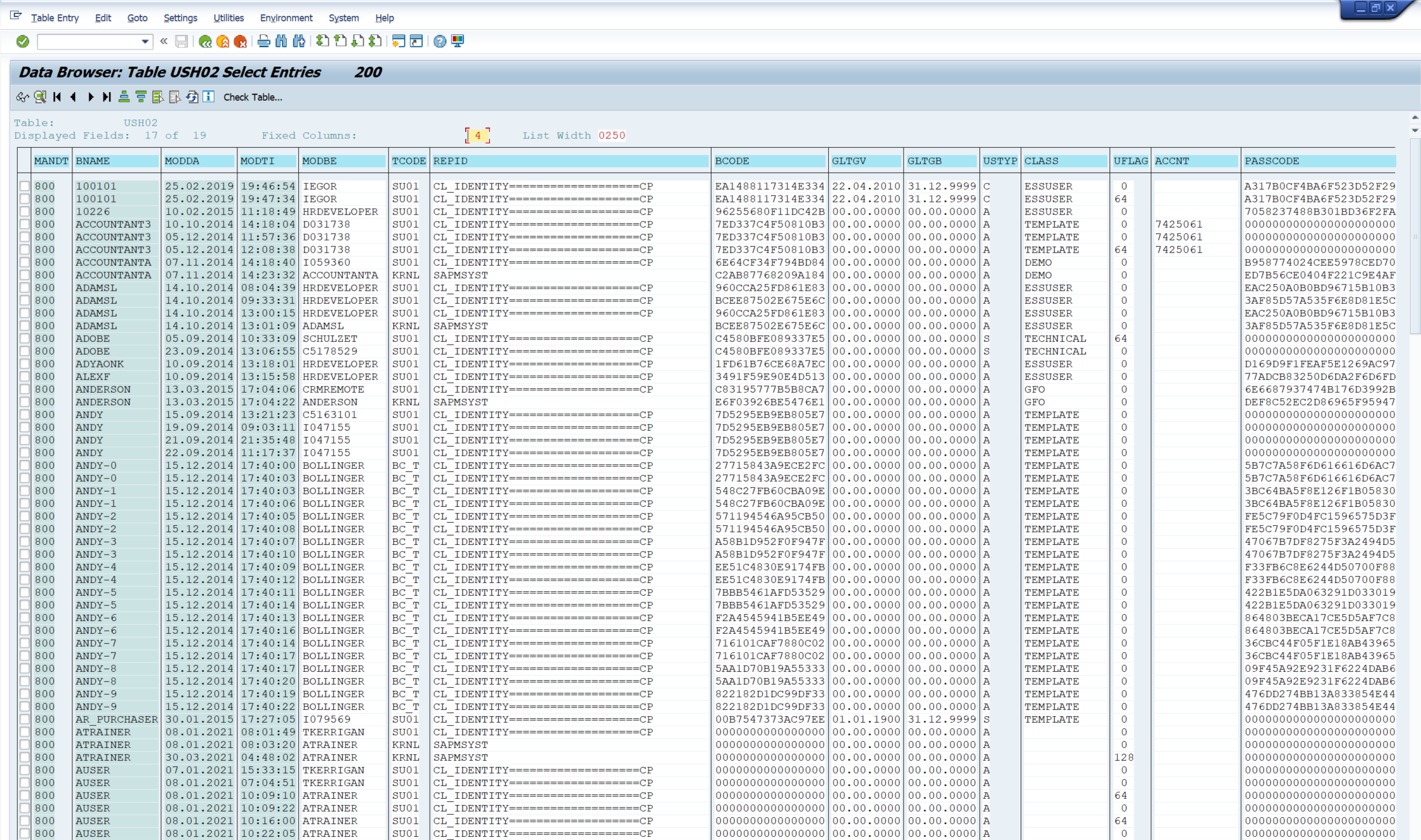The height and width of the screenshot is (840, 1421).
Task: Check the ADOBE row modified by SCHULZET
Action: pyautogui.click(x=24, y=339)
